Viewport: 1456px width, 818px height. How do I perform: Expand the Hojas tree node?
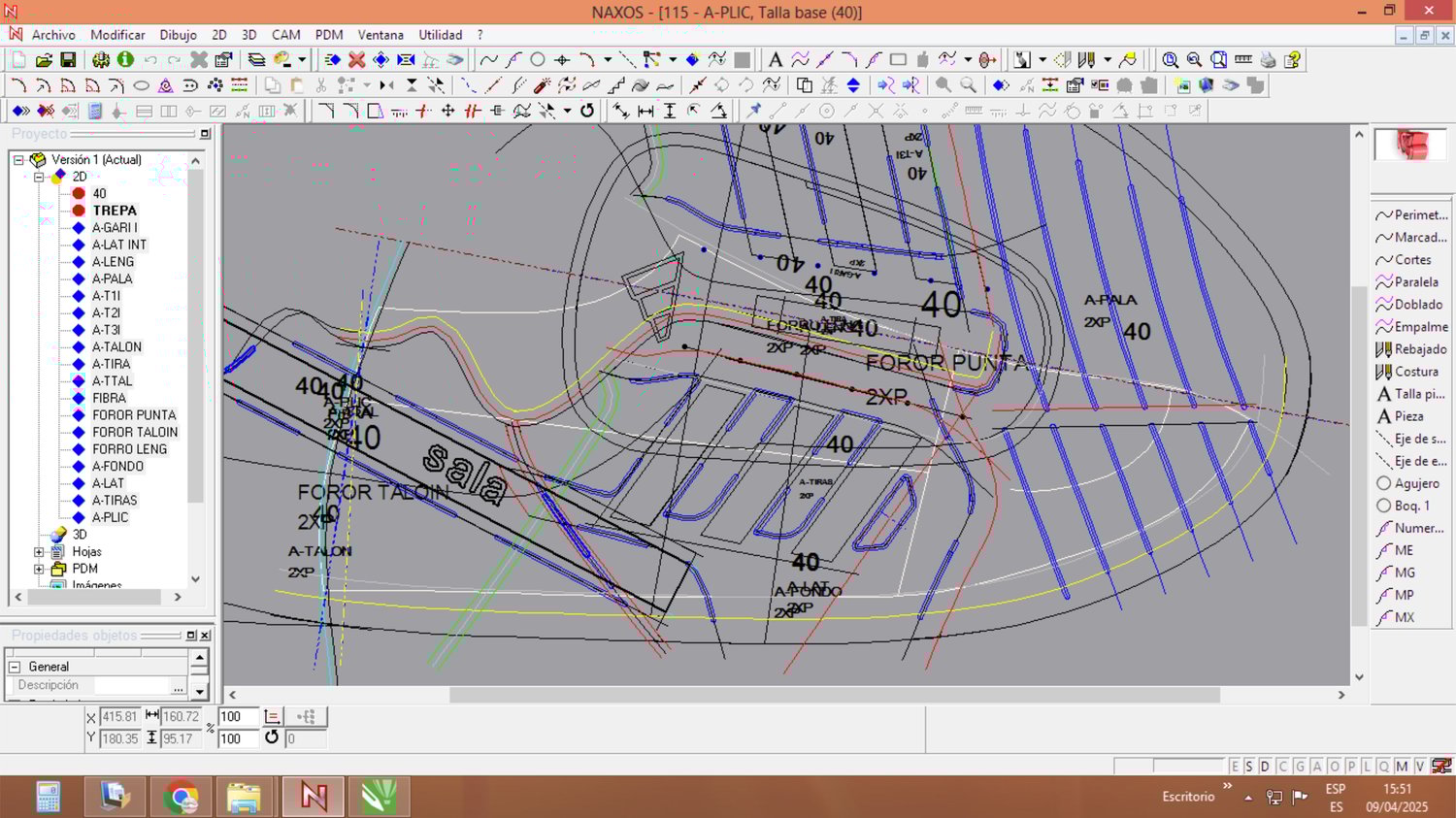(x=39, y=551)
